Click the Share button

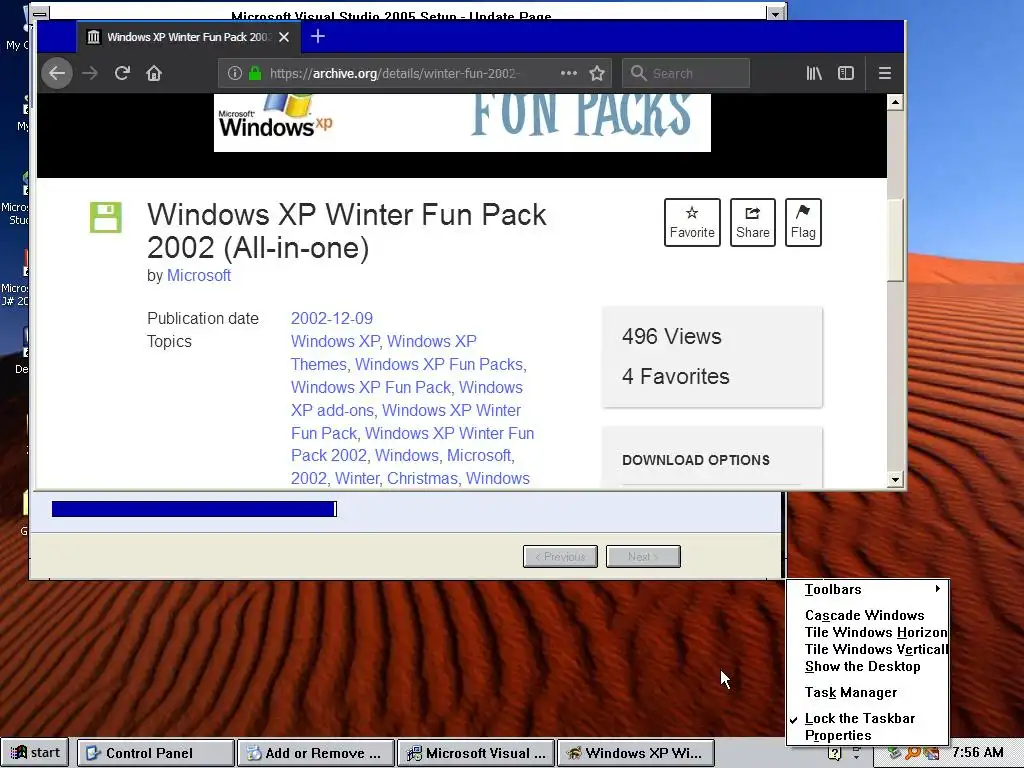(753, 223)
